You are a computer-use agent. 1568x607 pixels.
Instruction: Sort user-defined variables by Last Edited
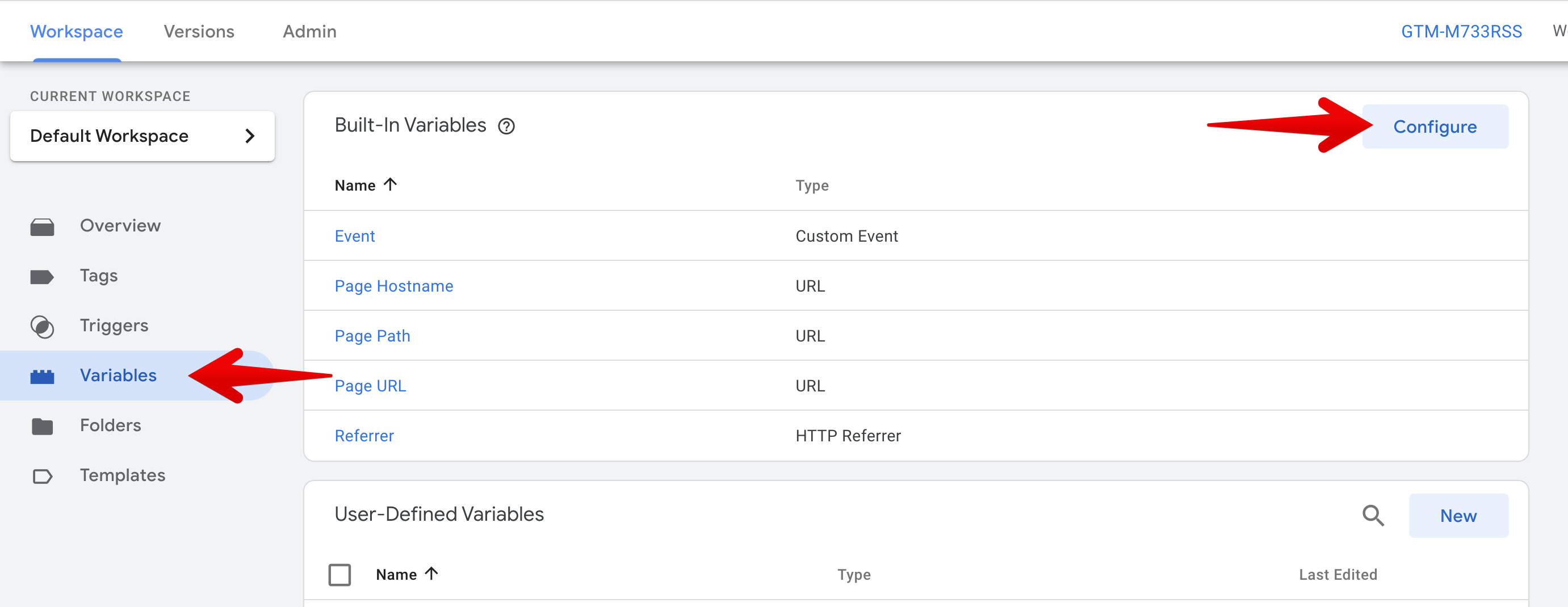click(1338, 574)
